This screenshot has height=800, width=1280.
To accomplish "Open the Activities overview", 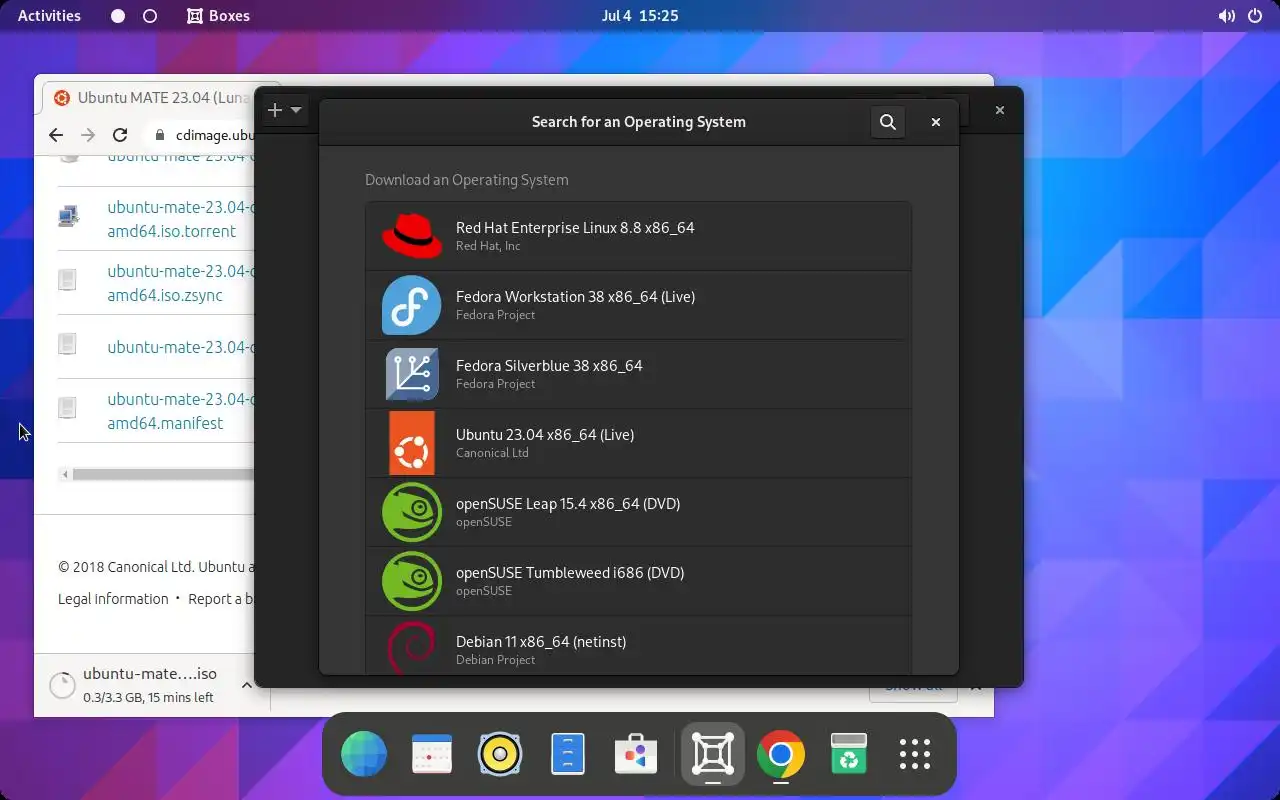I will click(49, 16).
